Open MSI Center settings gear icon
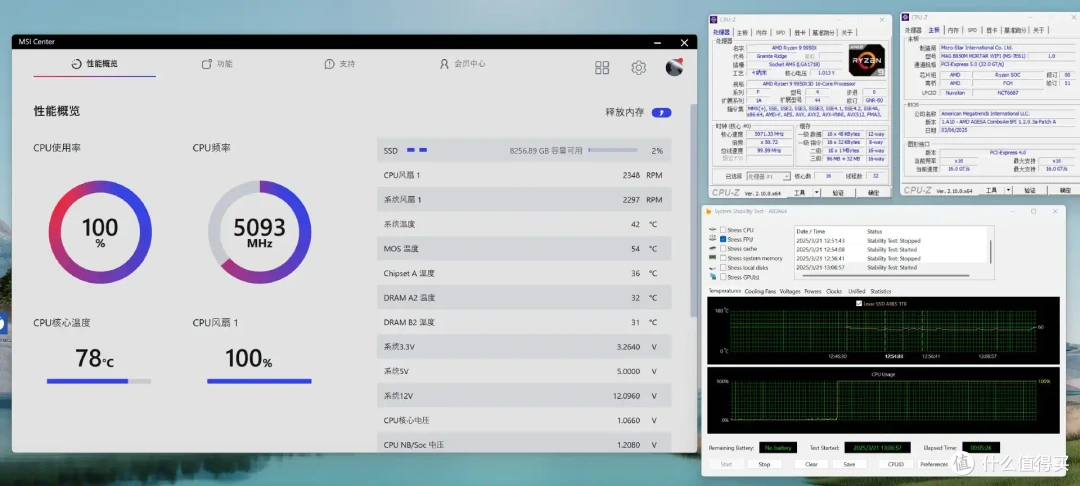 638,67
